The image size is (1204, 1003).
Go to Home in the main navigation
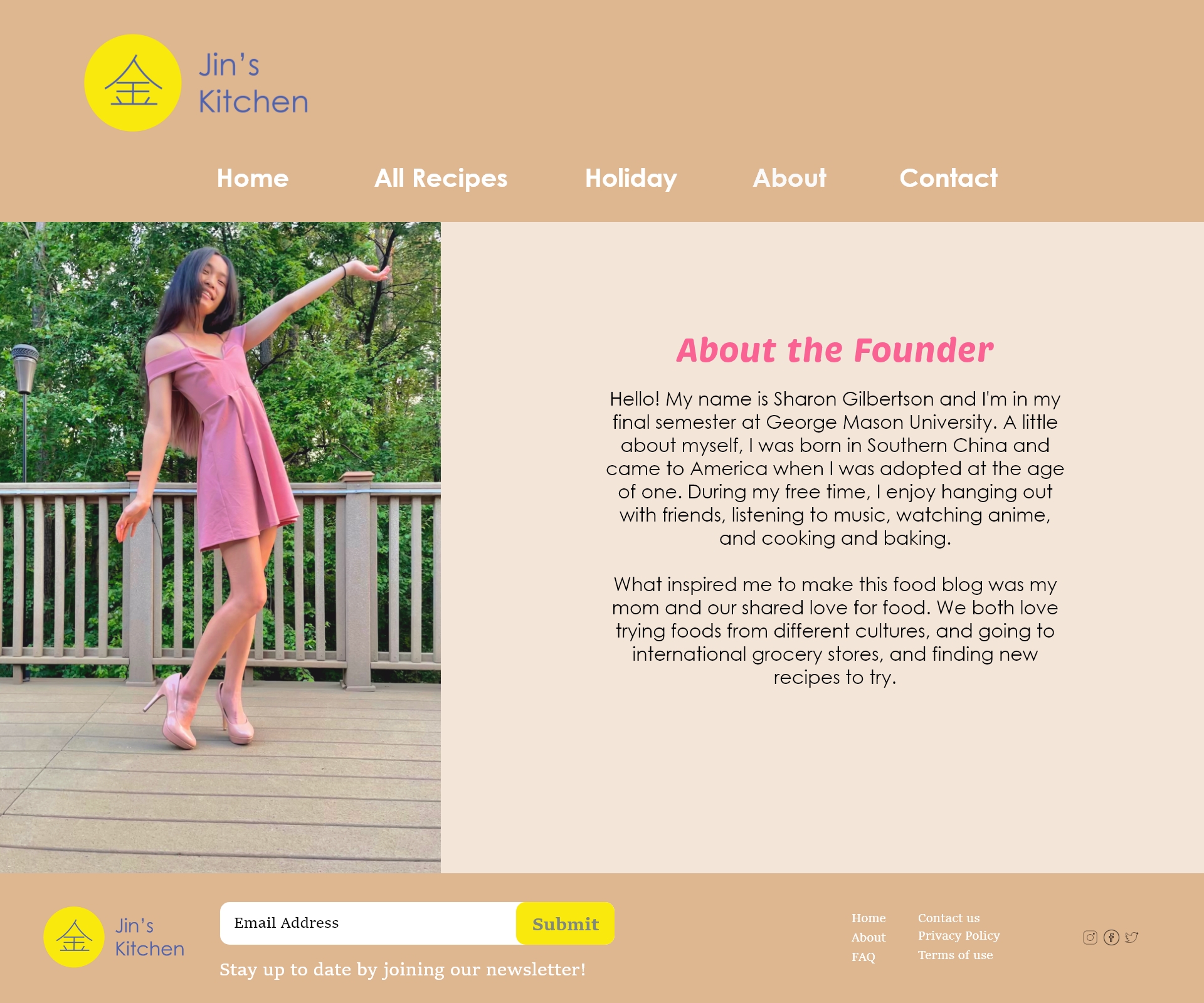point(253,178)
